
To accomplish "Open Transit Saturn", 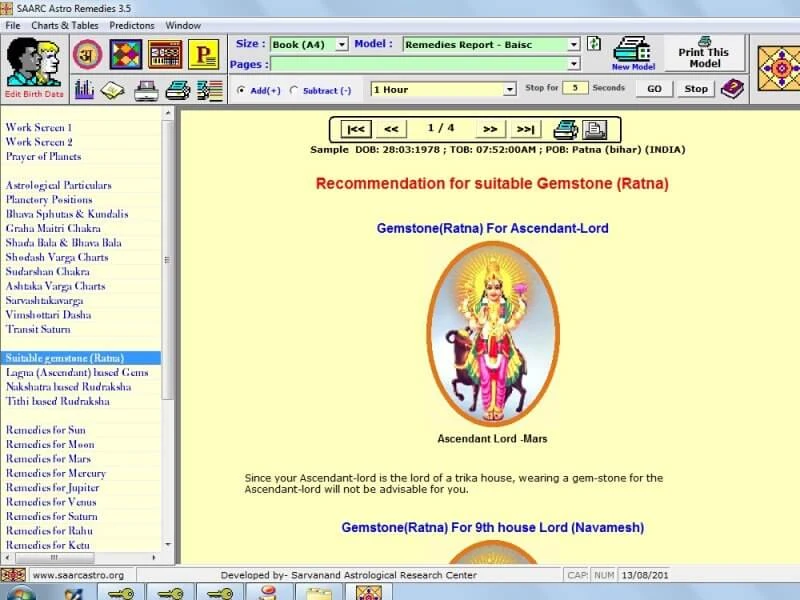I will [x=38, y=329].
